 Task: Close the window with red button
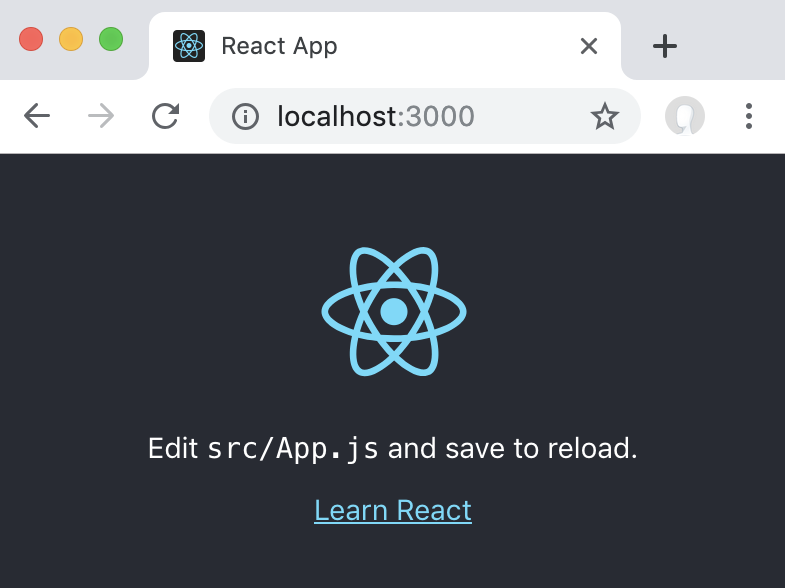(x=31, y=40)
